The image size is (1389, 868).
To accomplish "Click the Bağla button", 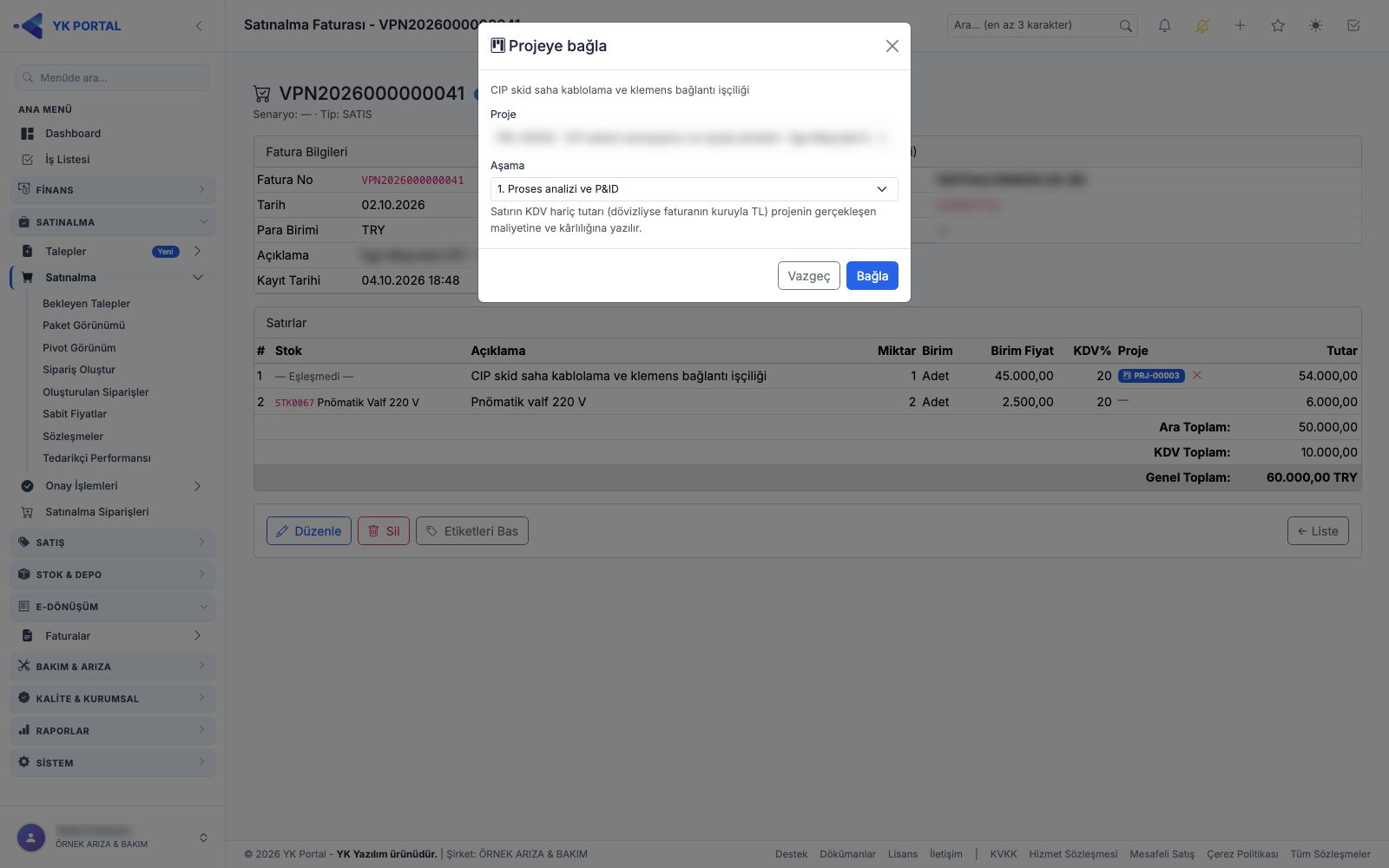I will [872, 276].
